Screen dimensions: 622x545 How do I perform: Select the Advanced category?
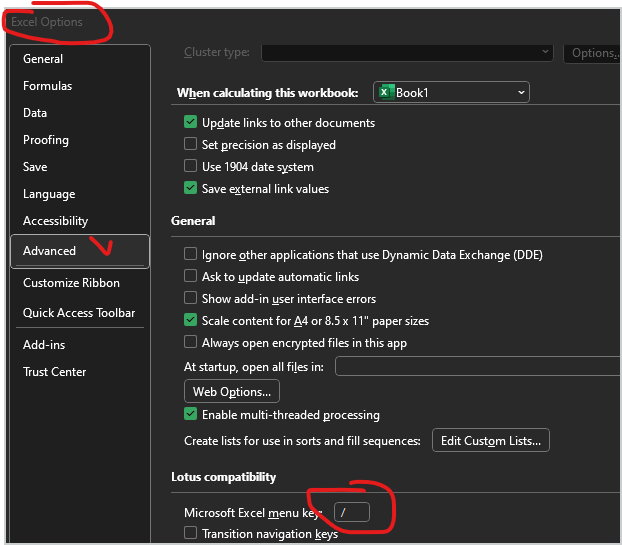[x=80, y=251]
